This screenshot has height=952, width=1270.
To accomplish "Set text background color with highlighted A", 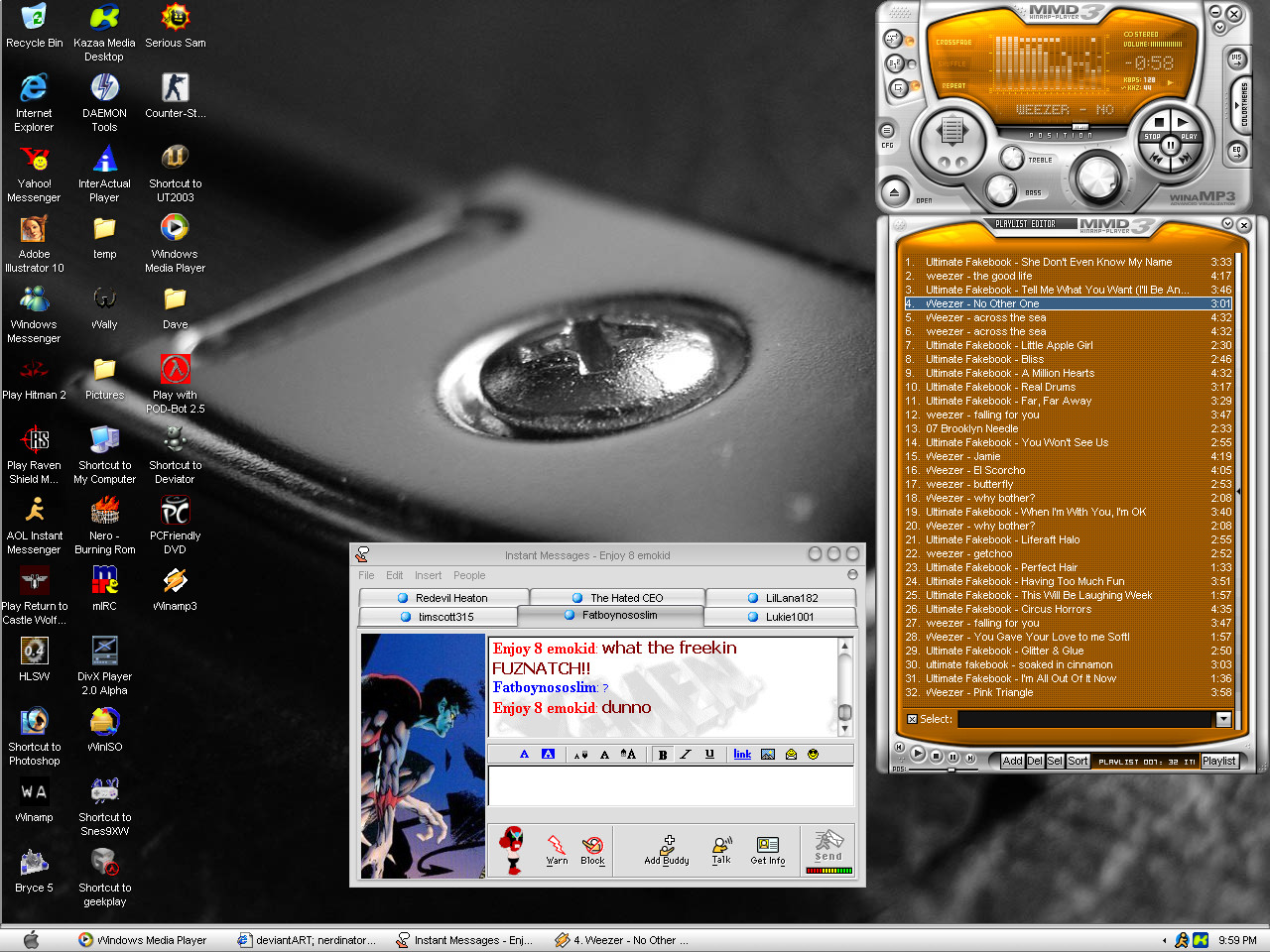I will (x=548, y=755).
